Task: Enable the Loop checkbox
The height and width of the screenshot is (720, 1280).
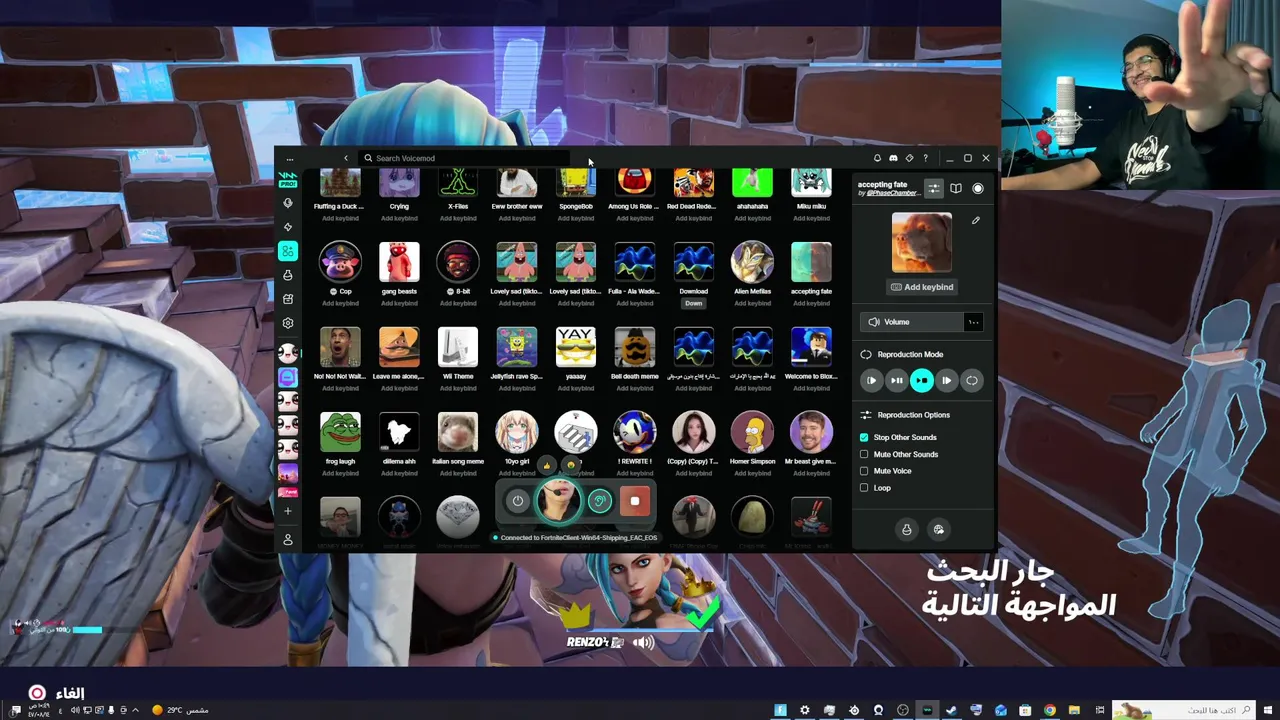Action: click(864, 488)
